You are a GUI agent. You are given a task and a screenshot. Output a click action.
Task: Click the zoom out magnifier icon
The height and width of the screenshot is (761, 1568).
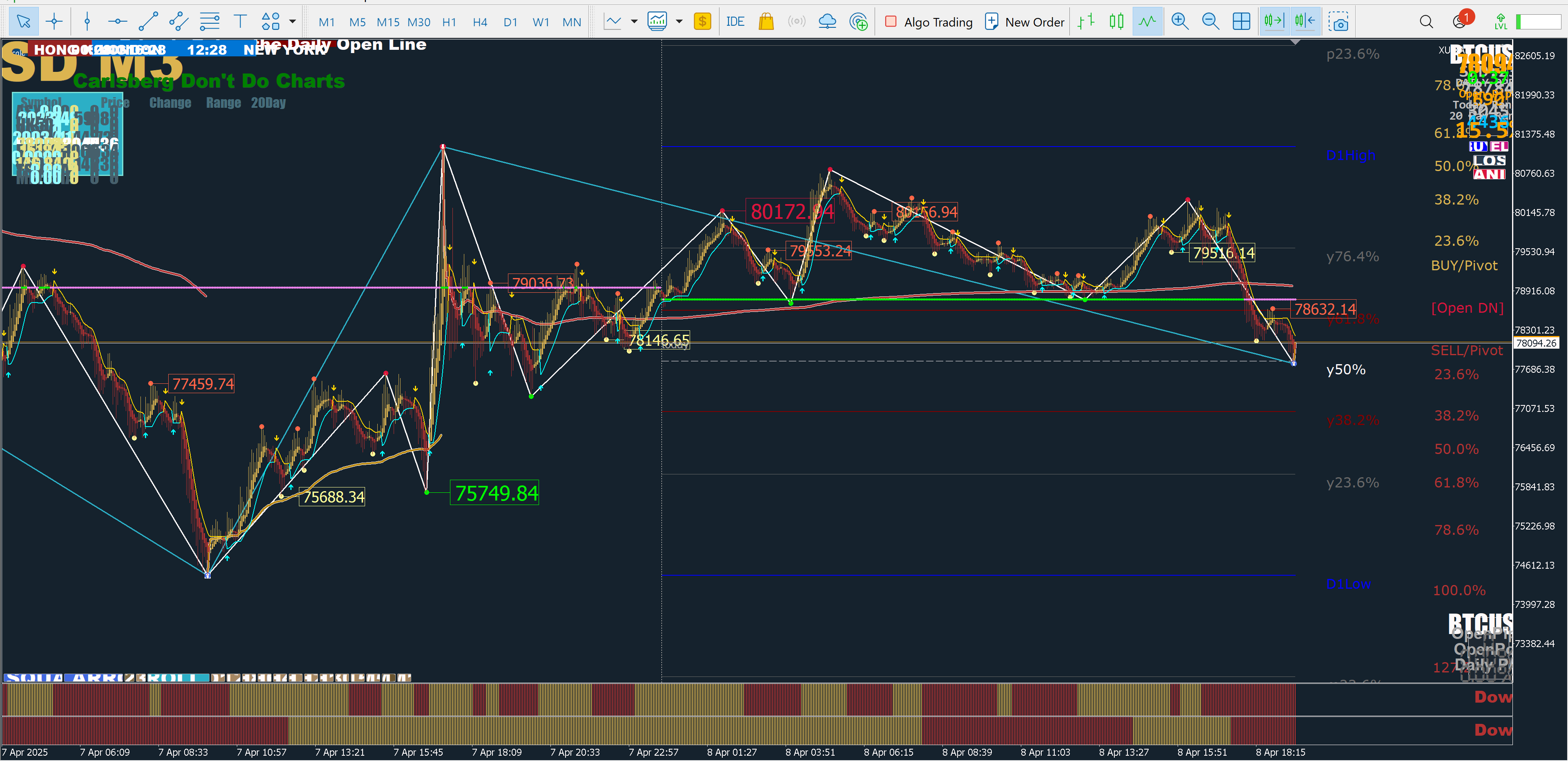point(1210,22)
